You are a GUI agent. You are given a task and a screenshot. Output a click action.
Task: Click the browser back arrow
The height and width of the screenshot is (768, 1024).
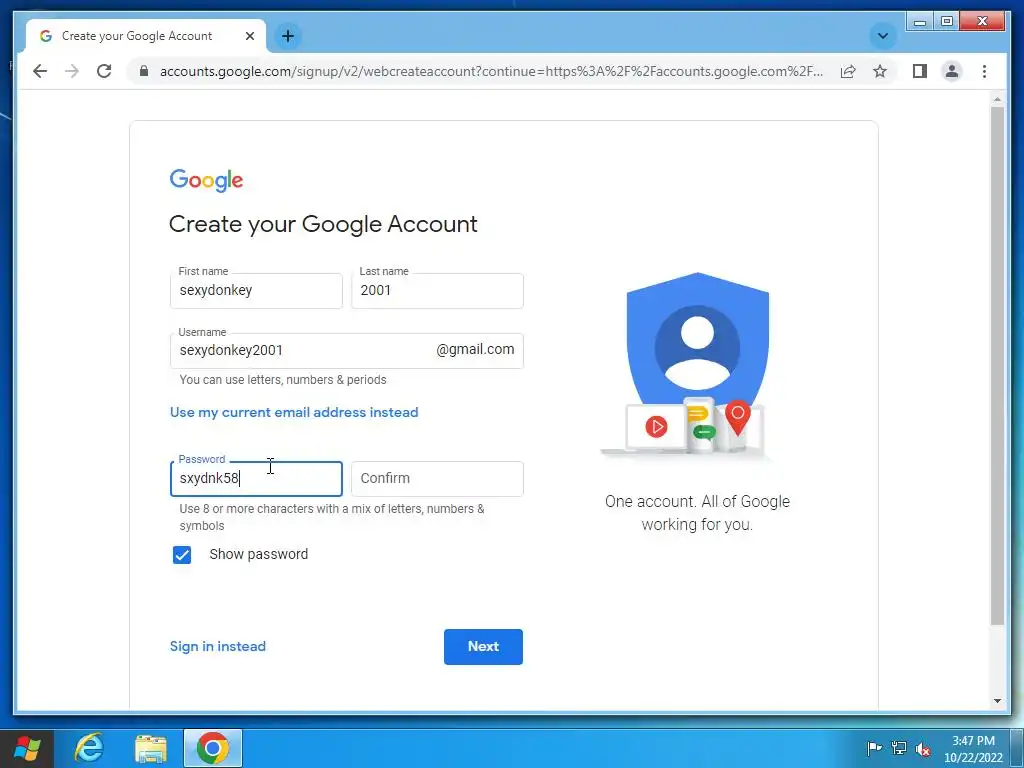click(40, 71)
